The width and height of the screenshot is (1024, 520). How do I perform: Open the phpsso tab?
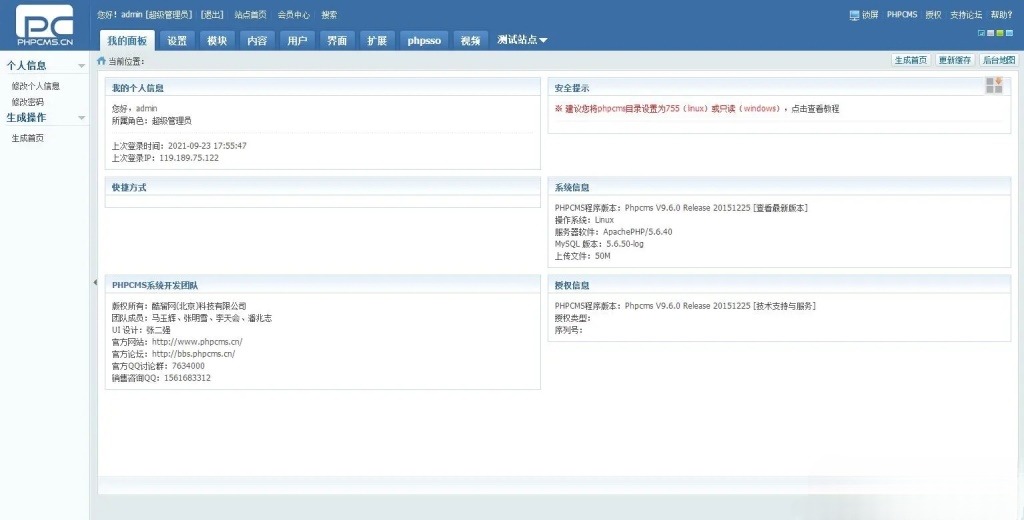tap(424, 41)
